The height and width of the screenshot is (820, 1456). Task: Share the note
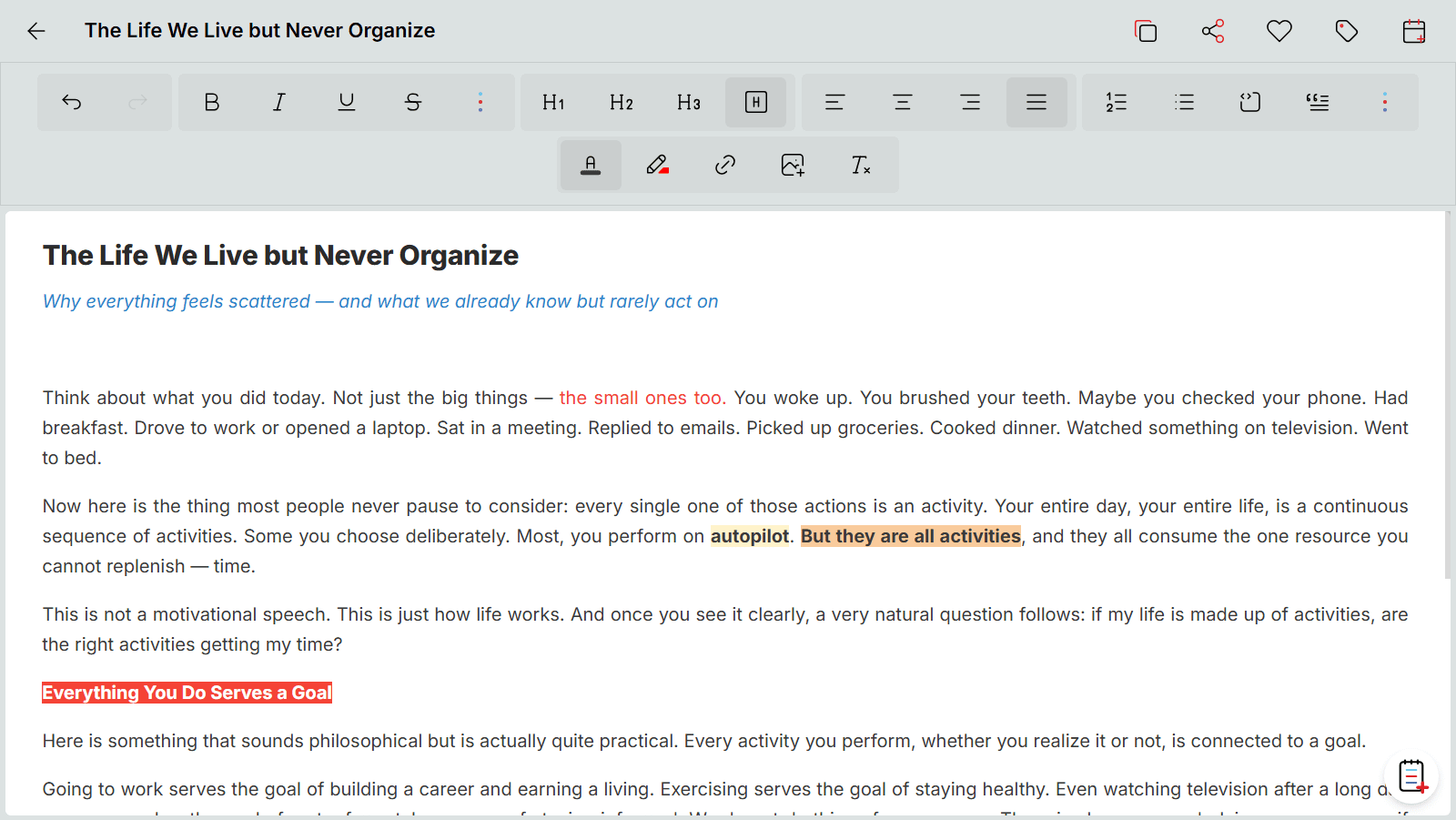pos(1213,30)
